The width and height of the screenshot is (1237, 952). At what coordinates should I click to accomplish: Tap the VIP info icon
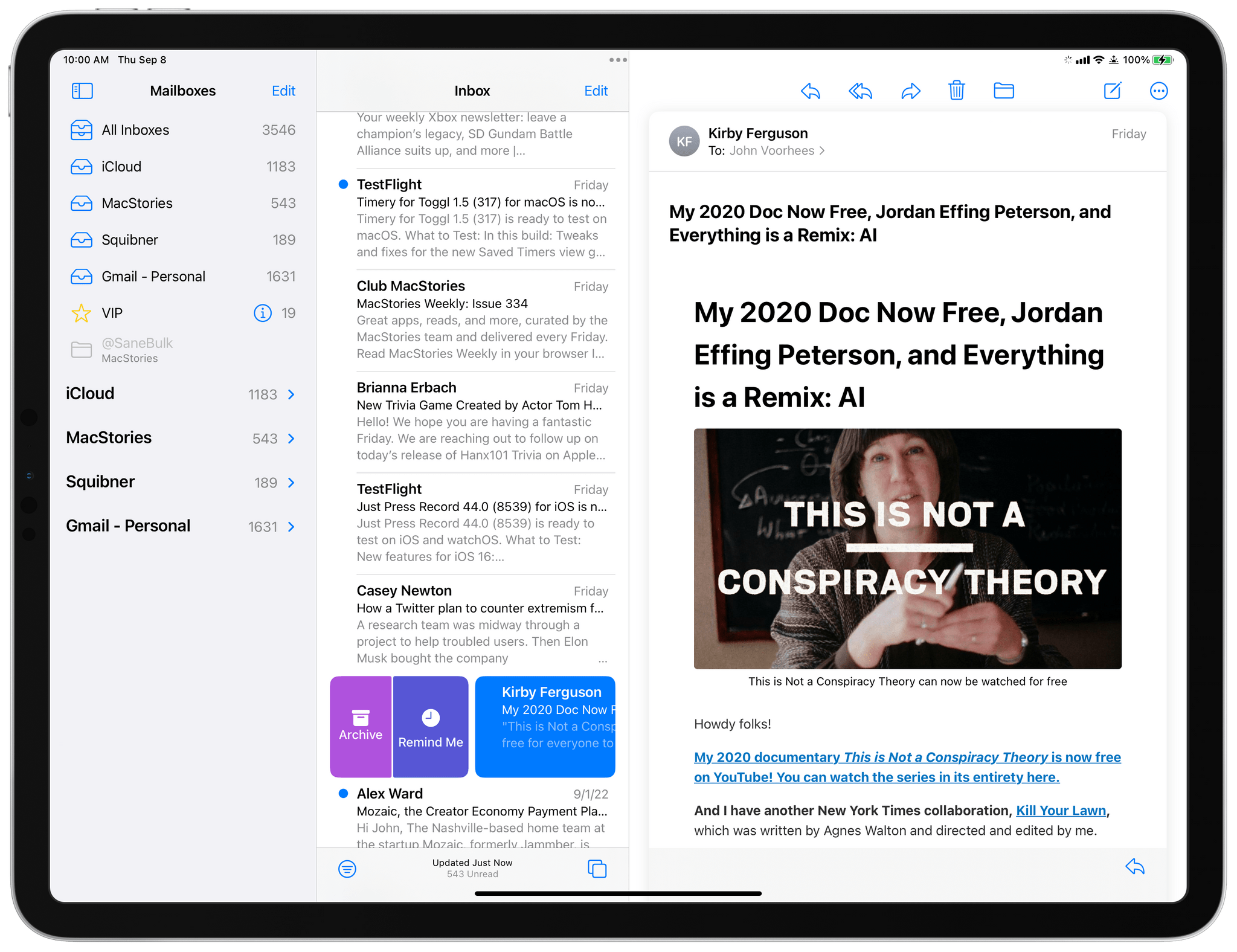262,313
